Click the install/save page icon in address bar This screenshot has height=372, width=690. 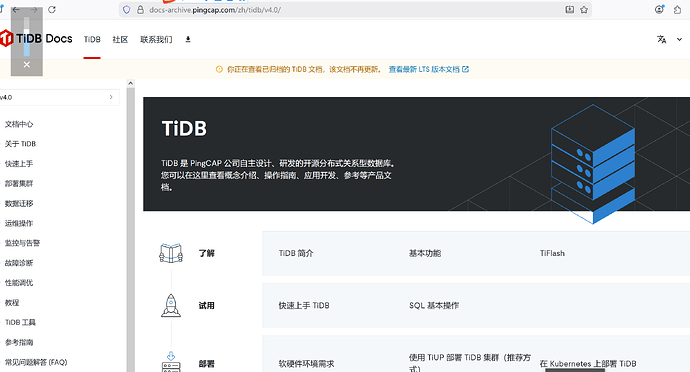coord(569,10)
